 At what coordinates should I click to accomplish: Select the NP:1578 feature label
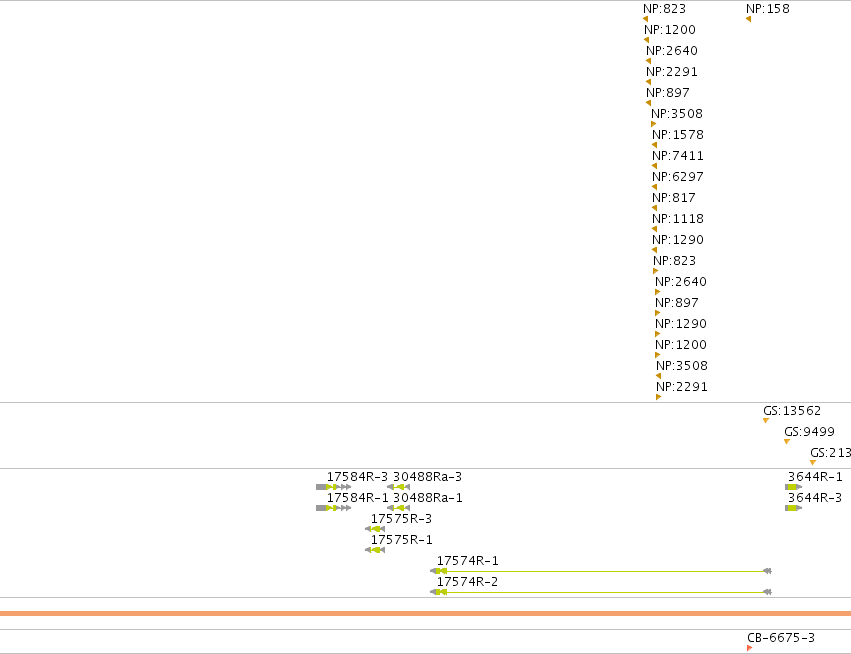click(x=677, y=135)
